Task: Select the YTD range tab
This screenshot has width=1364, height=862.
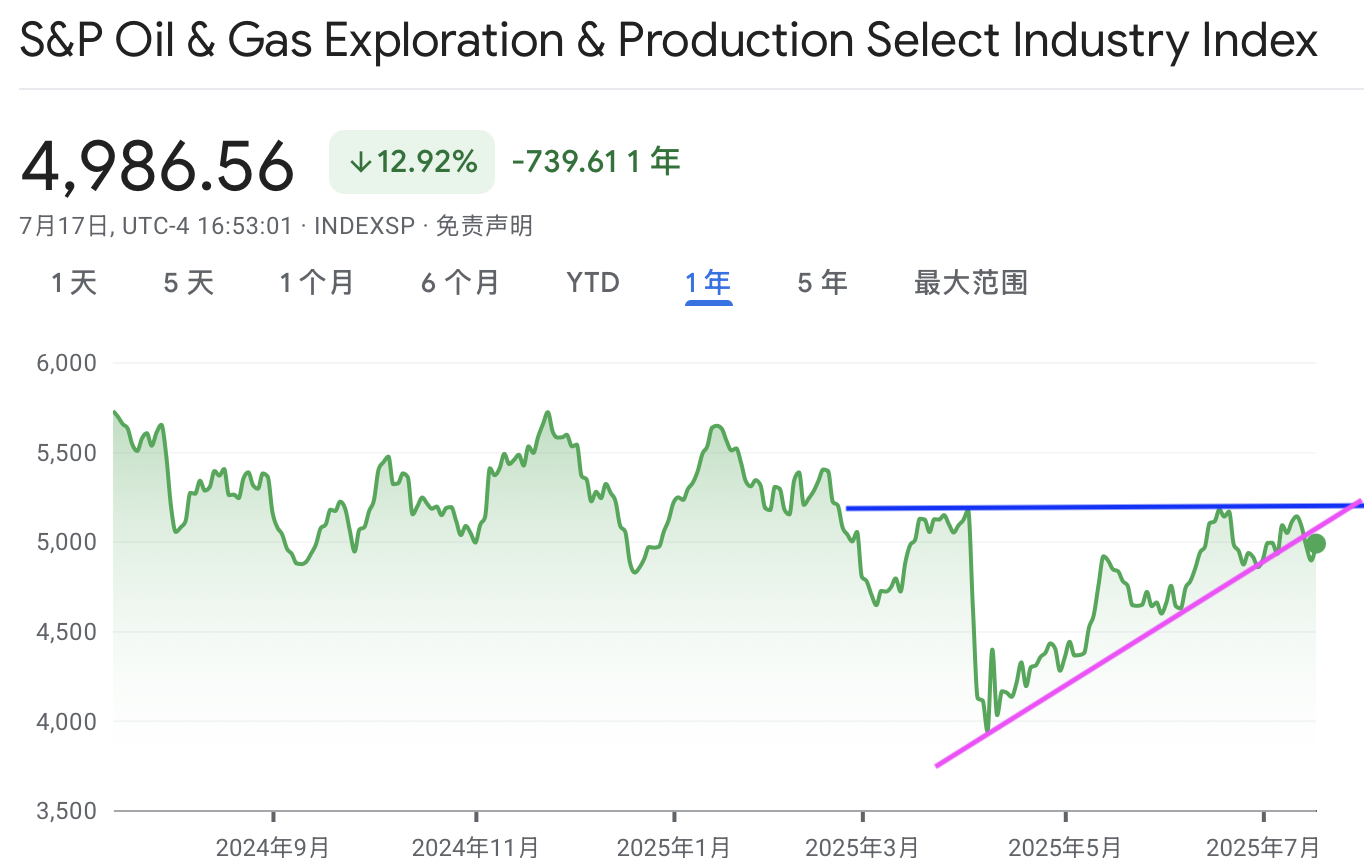Action: click(593, 283)
